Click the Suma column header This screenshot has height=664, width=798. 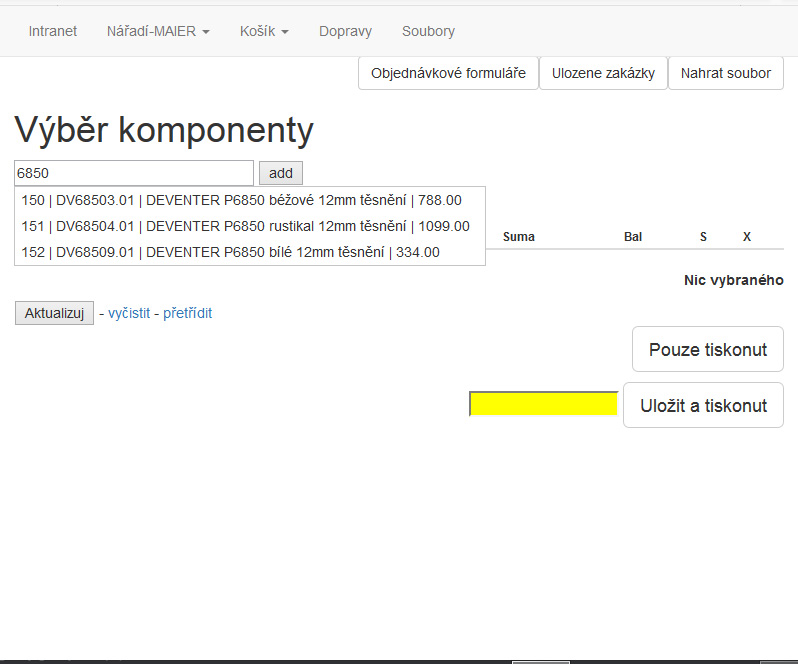pos(518,237)
